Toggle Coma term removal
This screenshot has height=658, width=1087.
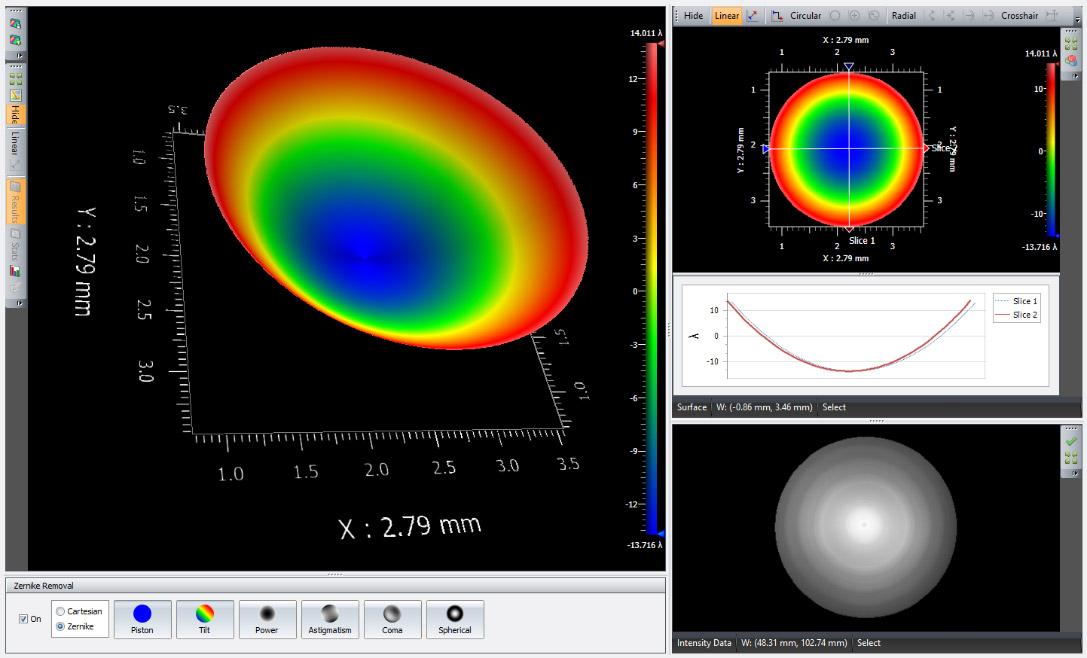click(x=393, y=619)
